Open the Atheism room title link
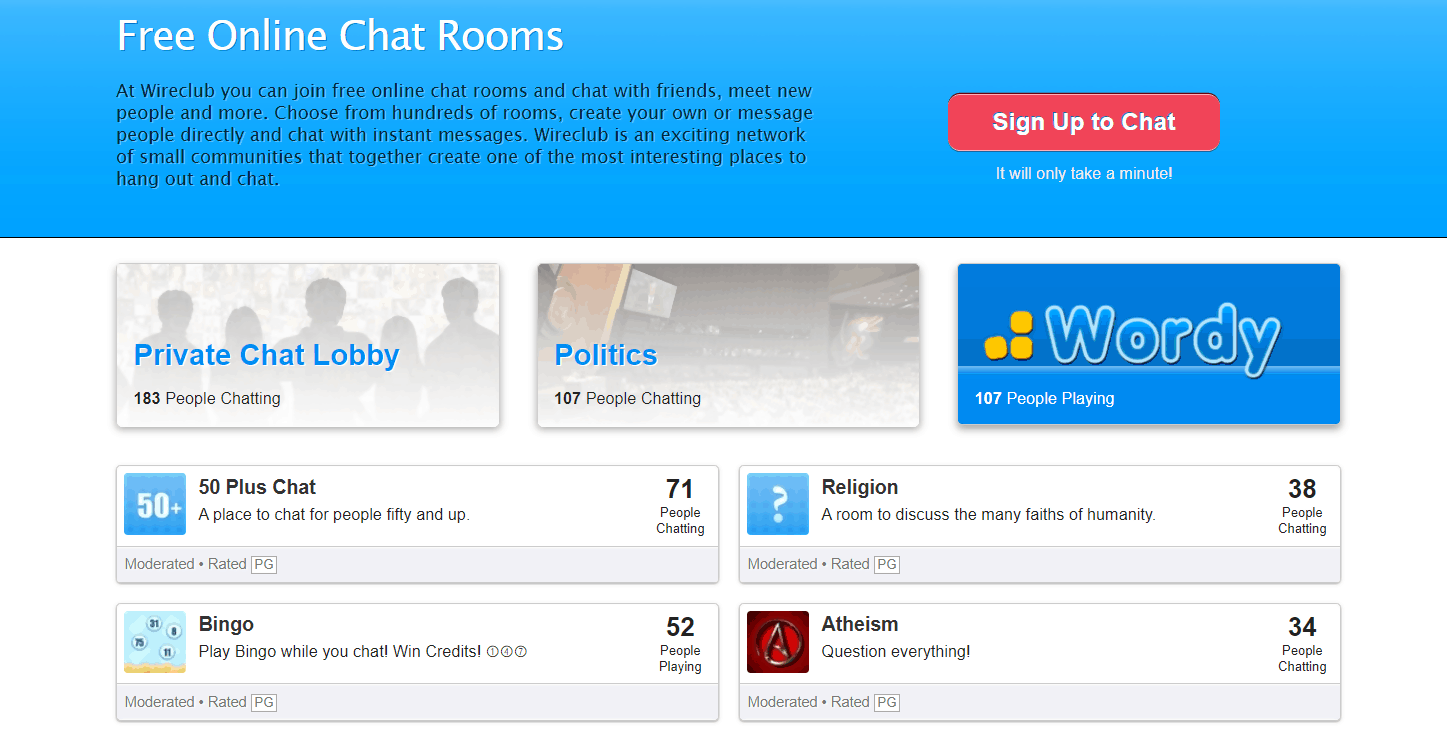1447x730 pixels. 860,624
